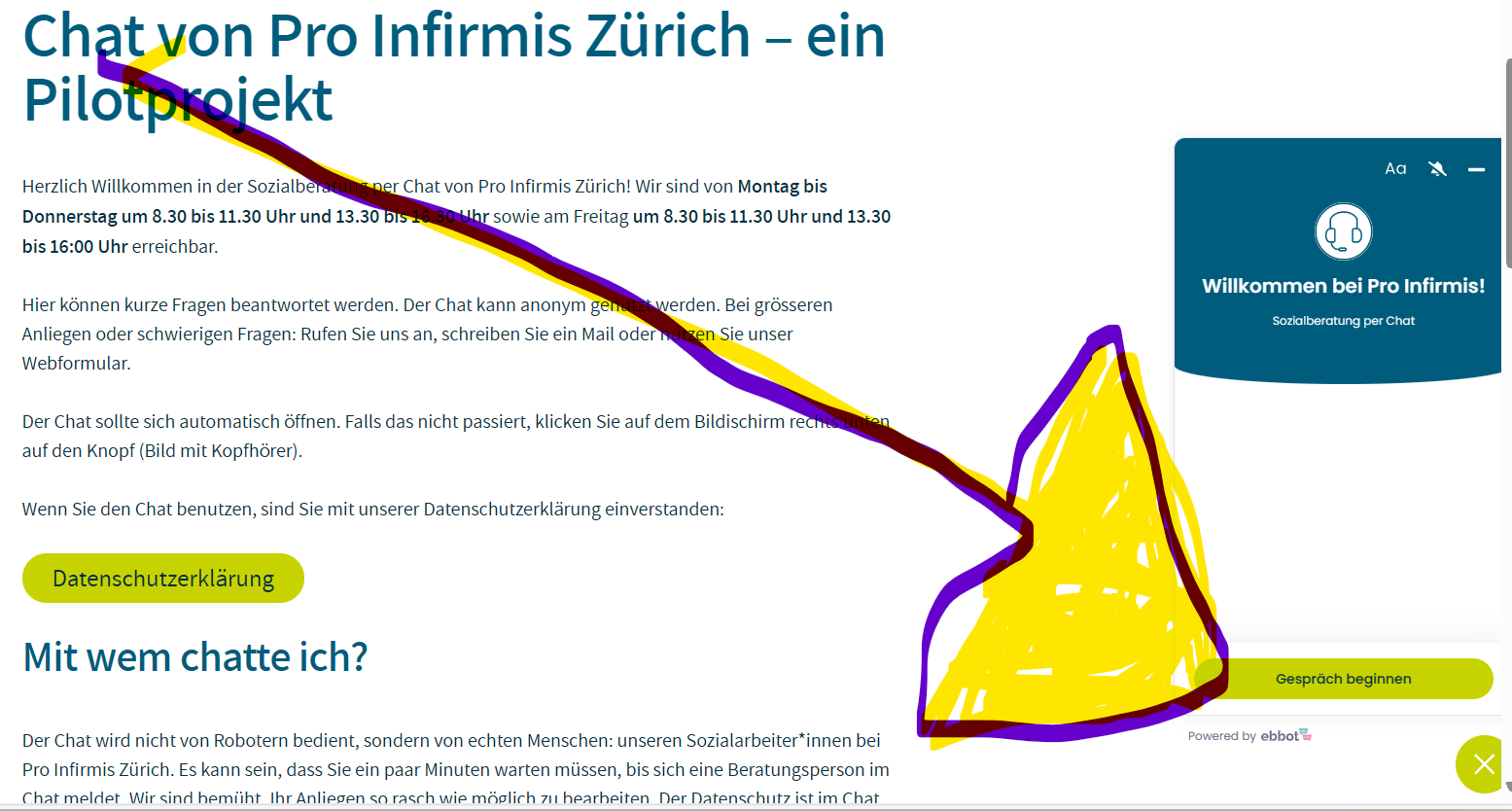Click the headset avatar in the chat header
The height and width of the screenshot is (811, 1512).
pos(1344,231)
